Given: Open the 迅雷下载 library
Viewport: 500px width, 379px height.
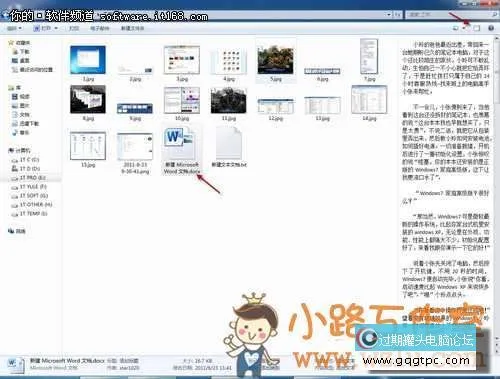Looking at the screenshot, I should click(x=25, y=124).
